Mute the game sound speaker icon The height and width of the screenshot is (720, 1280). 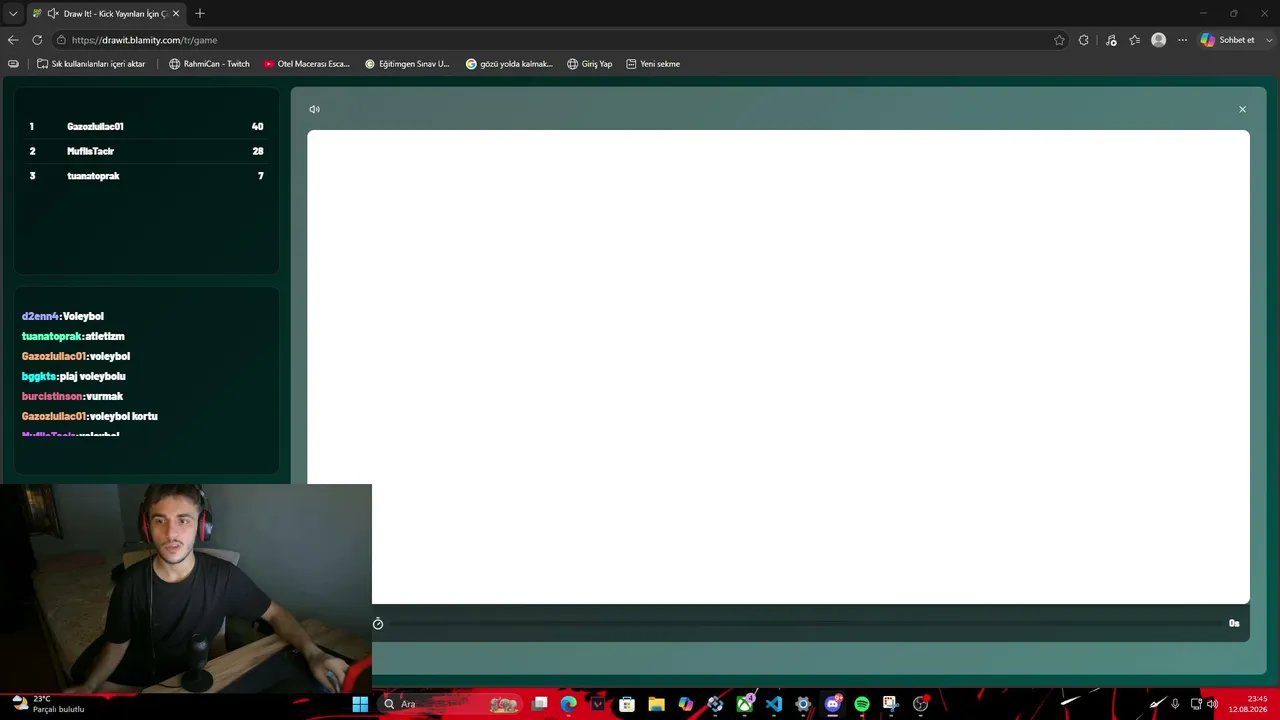click(x=314, y=109)
